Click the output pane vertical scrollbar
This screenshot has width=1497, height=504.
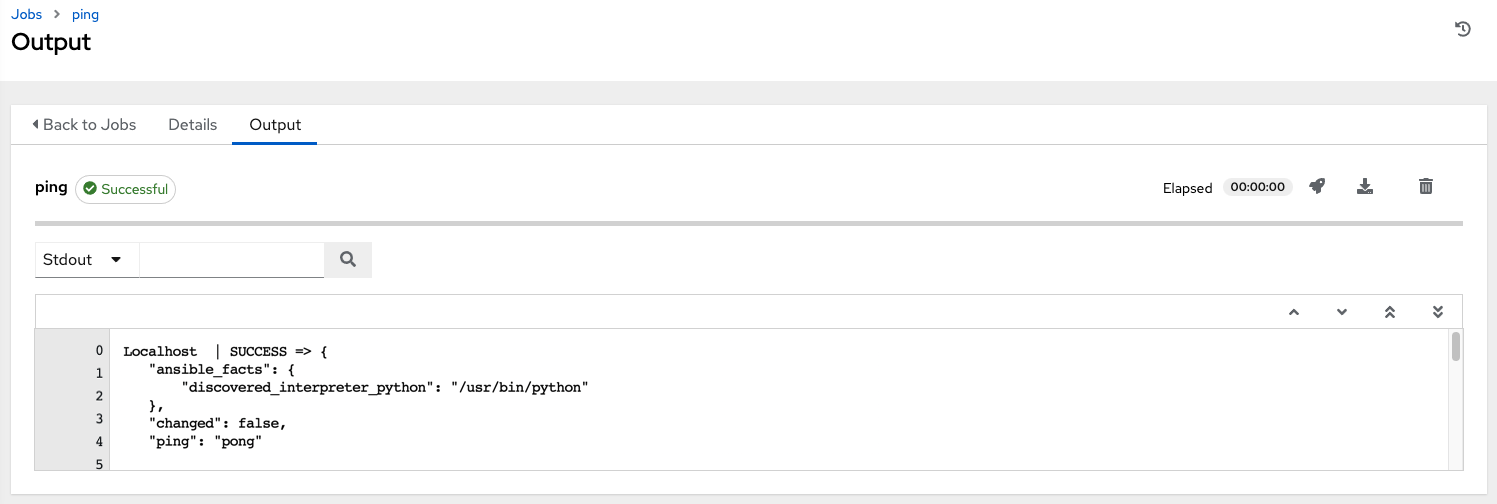(1456, 347)
